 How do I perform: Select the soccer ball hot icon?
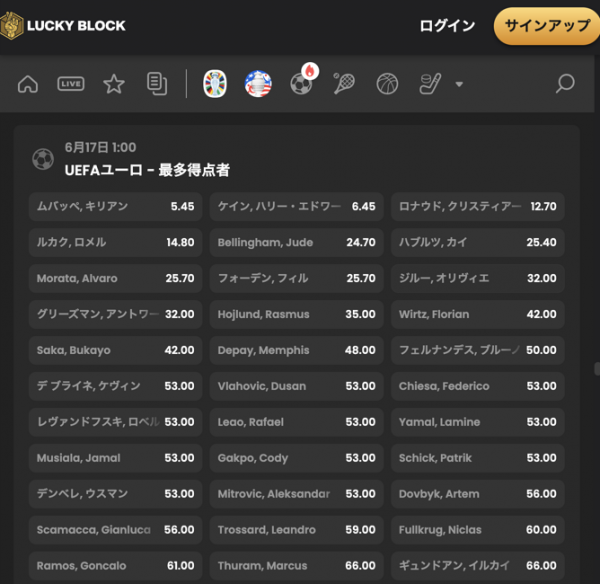302,83
